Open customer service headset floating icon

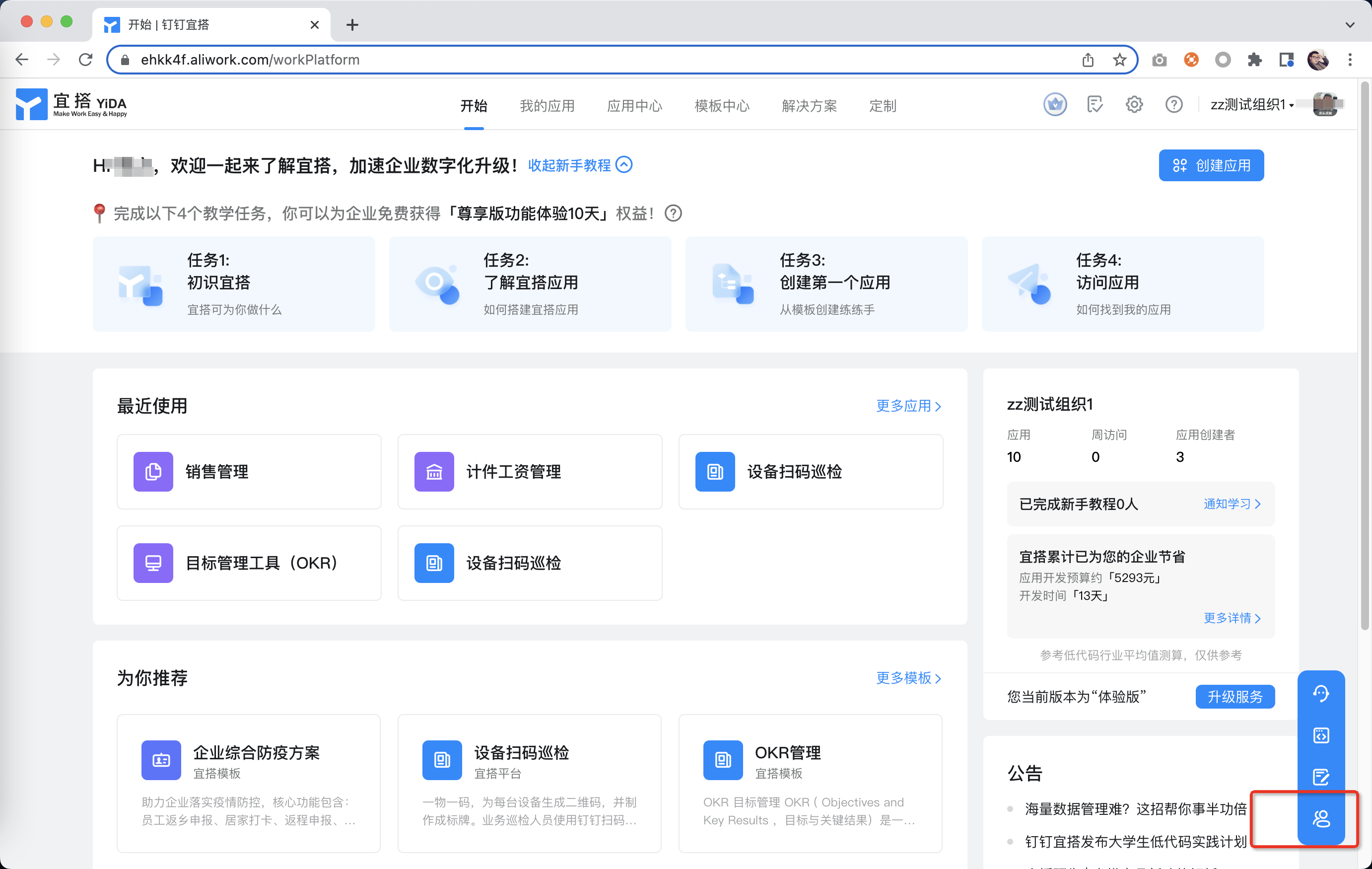click(x=1321, y=694)
